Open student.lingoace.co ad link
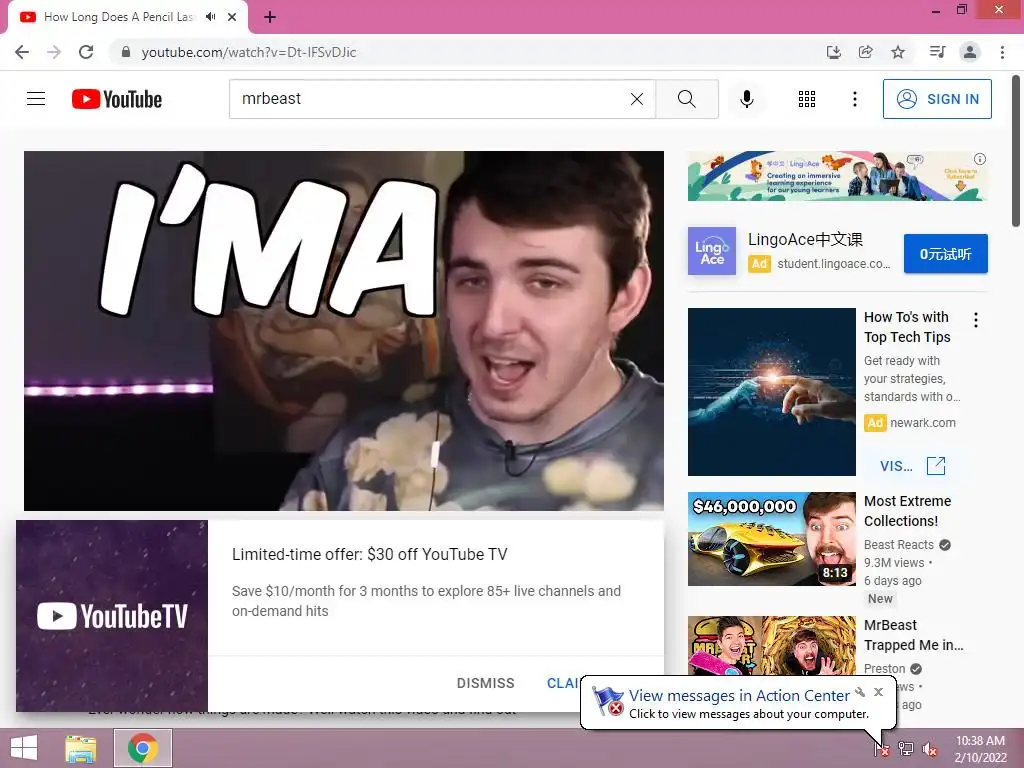Viewport: 1024px width, 768px height. (833, 264)
